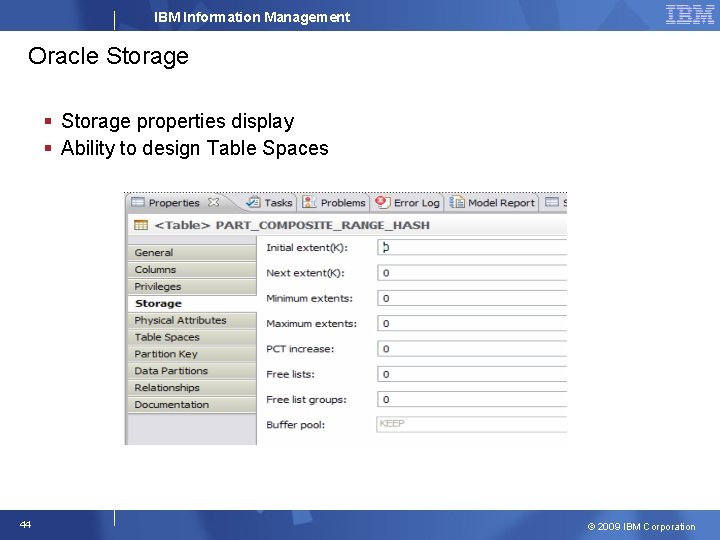The height and width of the screenshot is (540, 720).
Task: Click the Initial extent(K) input field
Action: tap(472, 248)
